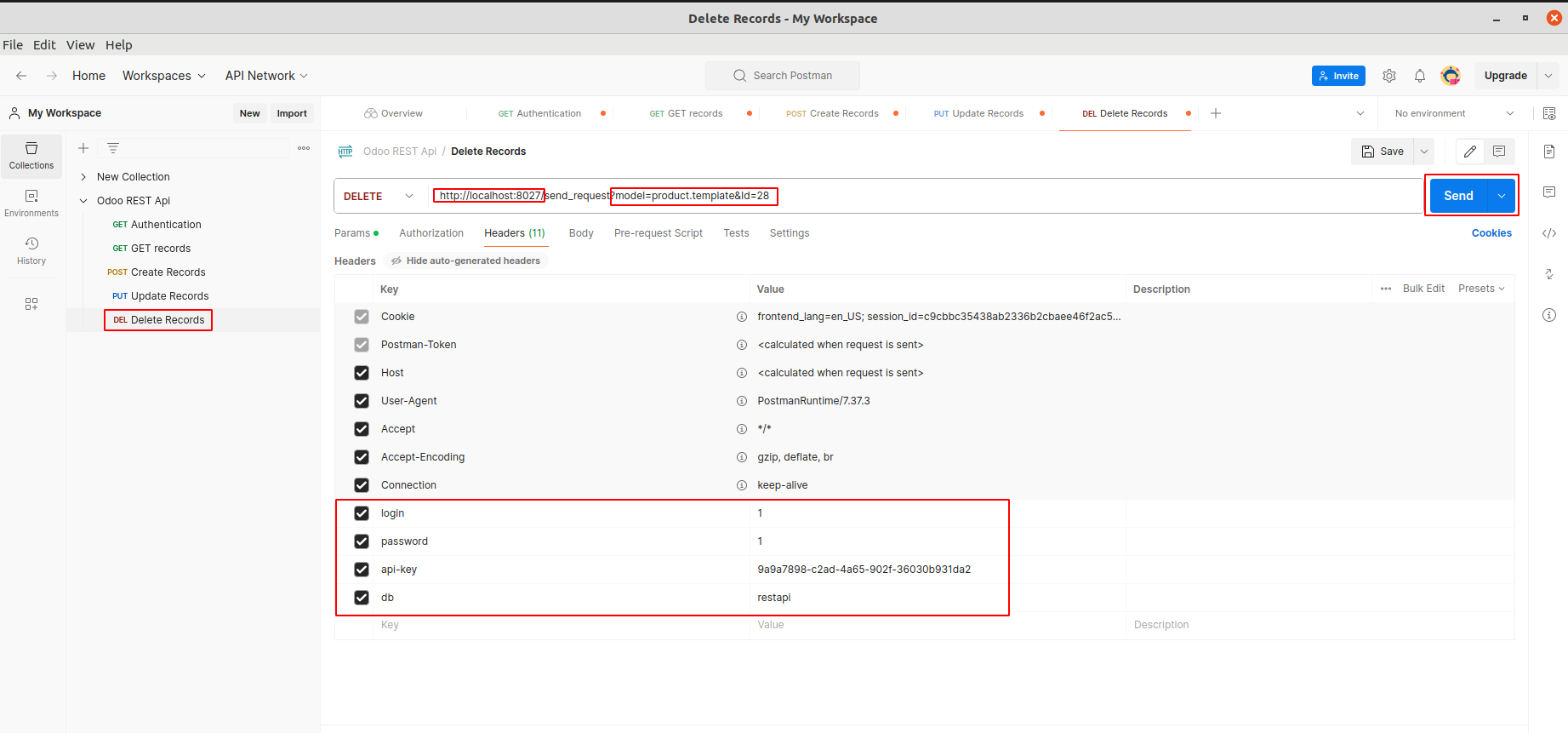Screen dimensions: 1568x733
Task: Uncheck the User-Agent header
Action: [362, 401]
